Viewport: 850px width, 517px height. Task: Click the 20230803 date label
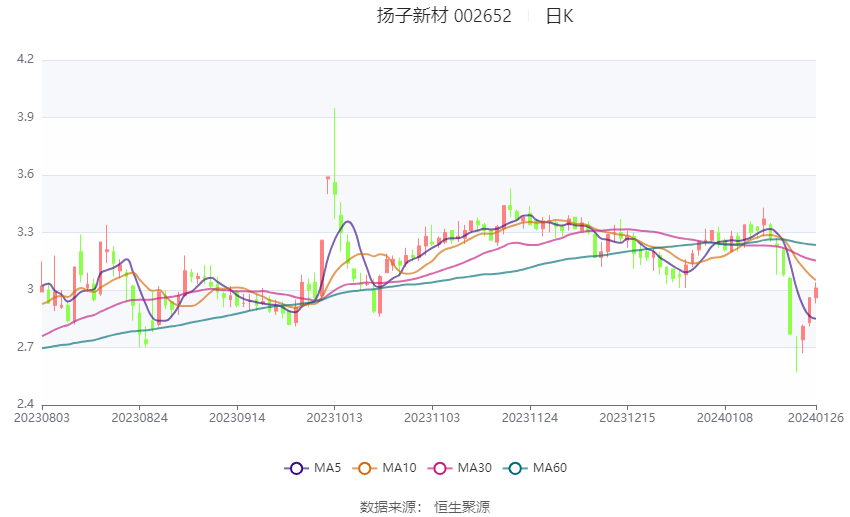coord(42,418)
